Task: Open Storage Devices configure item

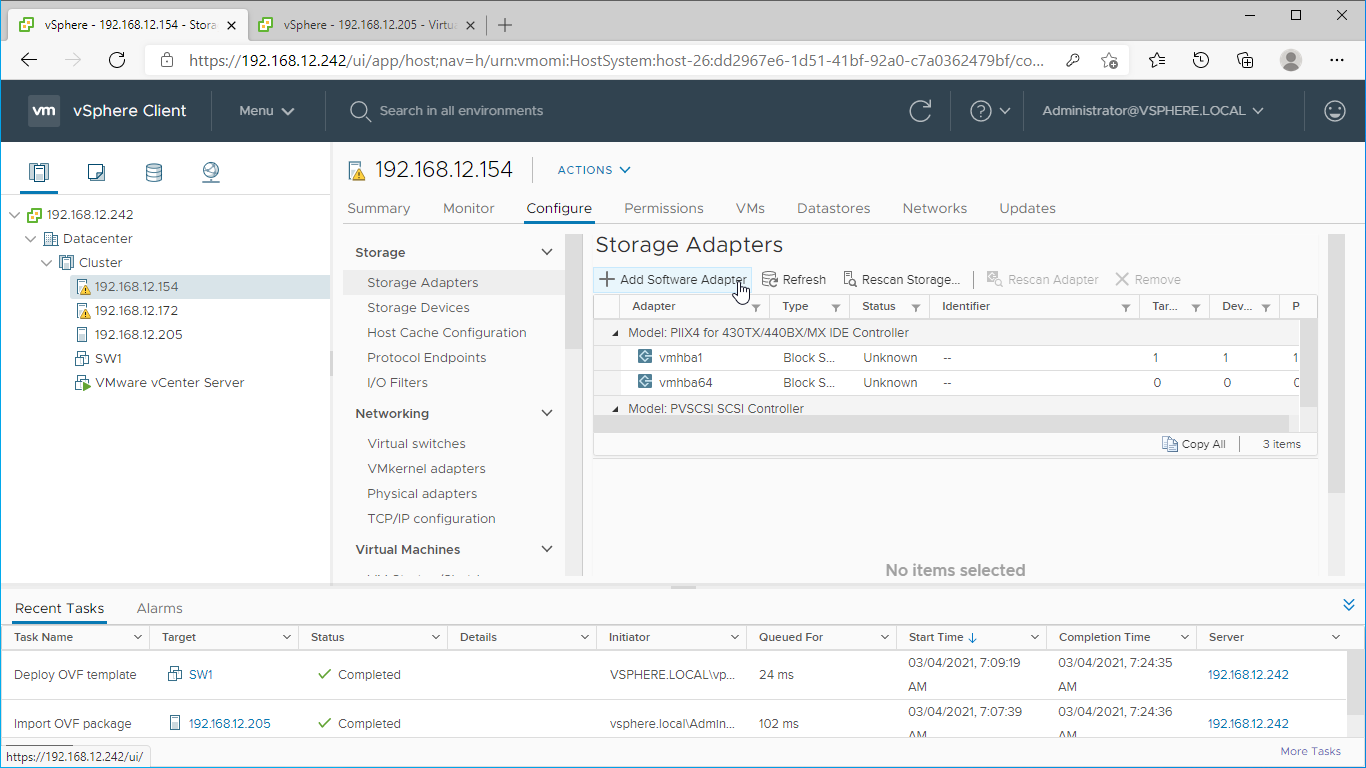Action: pyautogui.click(x=418, y=308)
